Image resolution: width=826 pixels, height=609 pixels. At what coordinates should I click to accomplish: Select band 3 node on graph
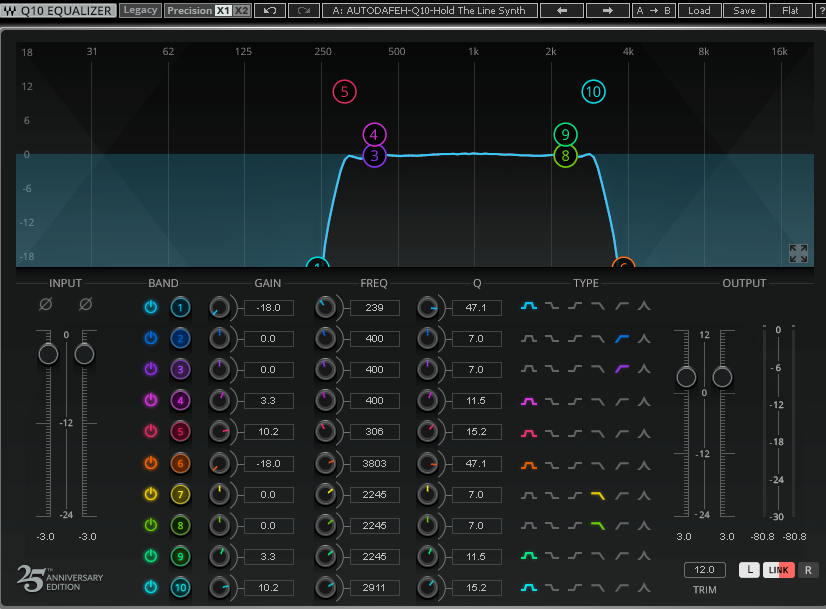pyautogui.click(x=374, y=156)
